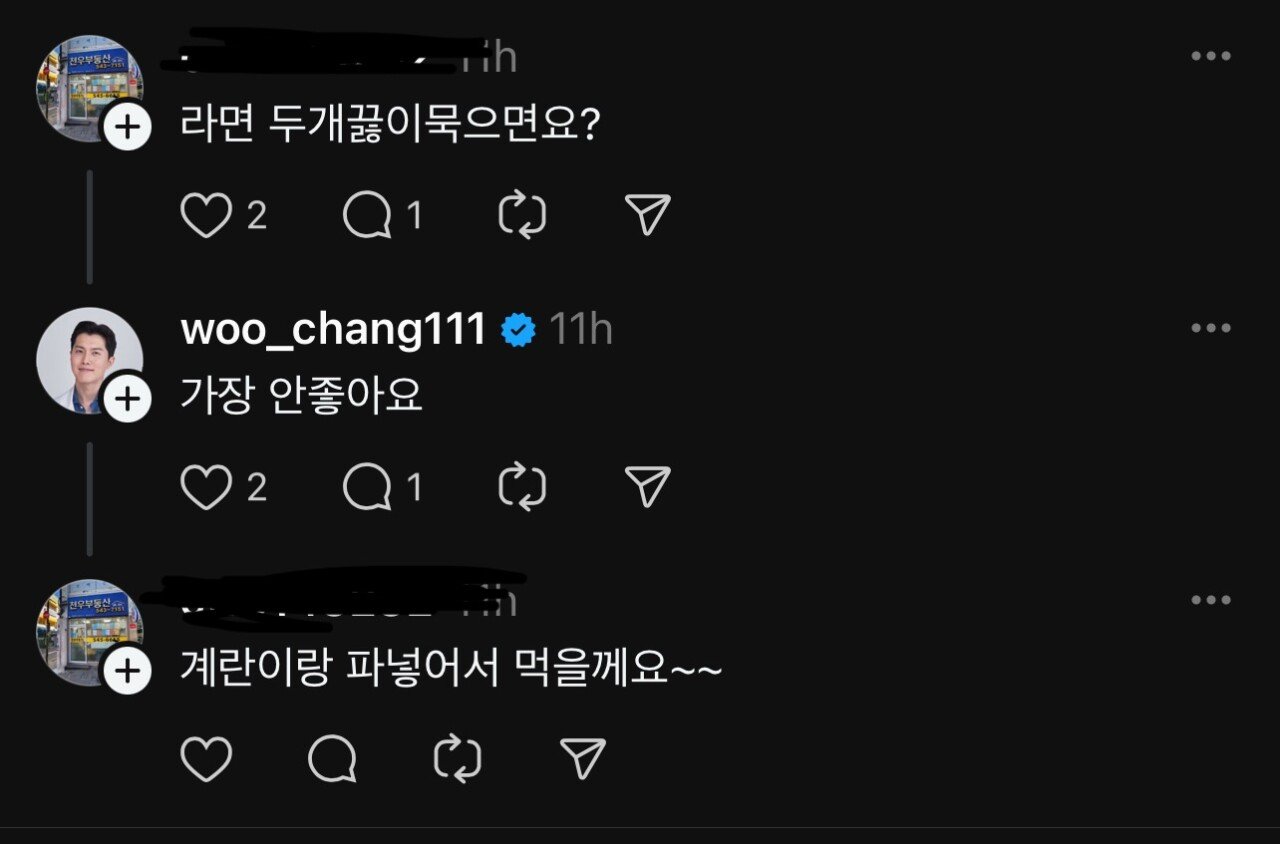
Task: Reply to the first ramen comment
Action: coord(367,215)
